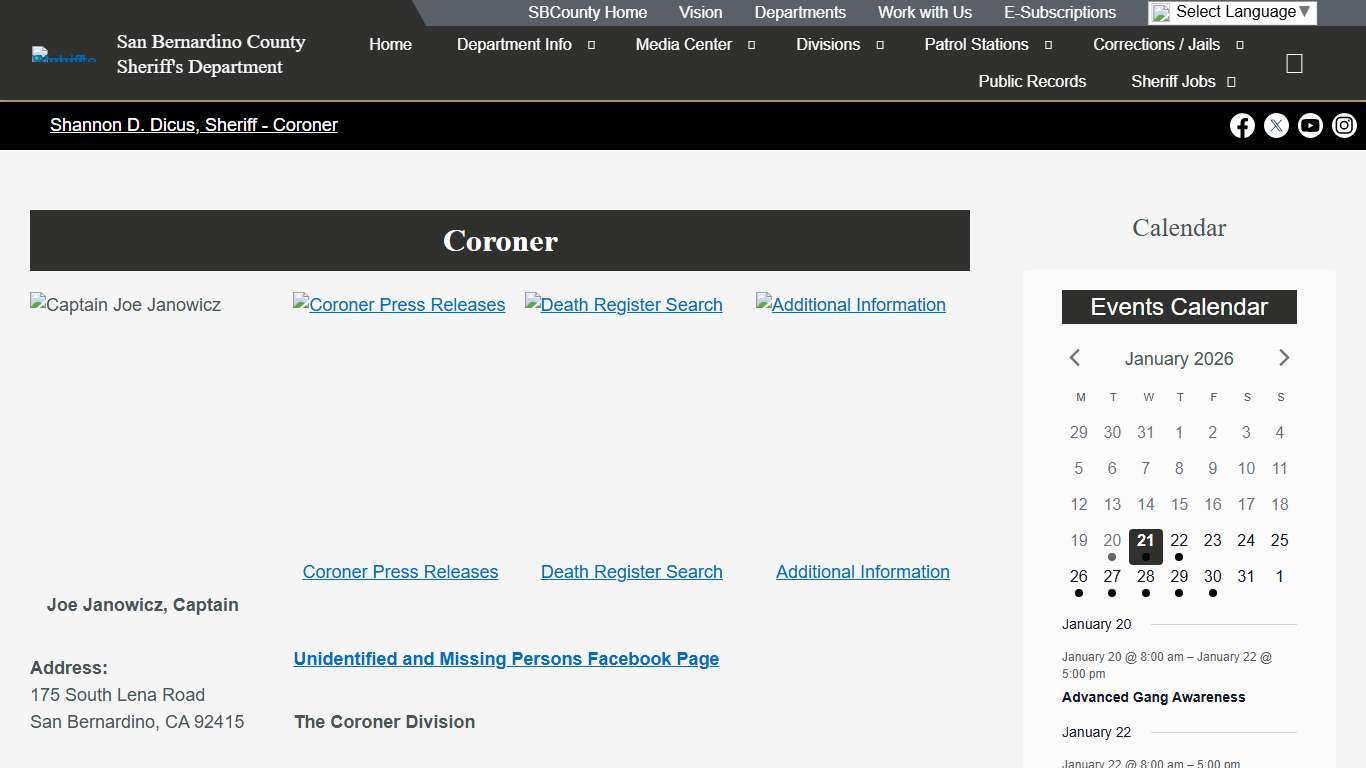
Task: Open the YouTube channel icon
Action: (x=1310, y=125)
